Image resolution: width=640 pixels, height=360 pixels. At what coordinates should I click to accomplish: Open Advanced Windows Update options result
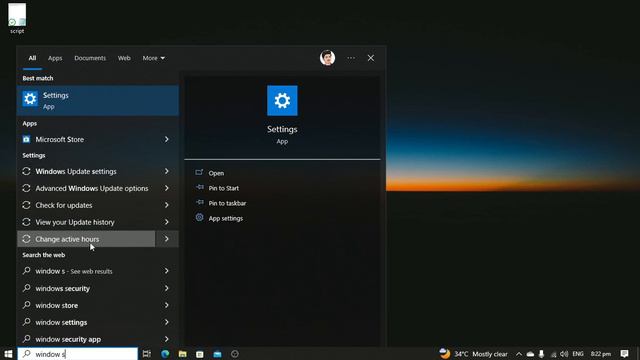pyautogui.click(x=86, y=188)
